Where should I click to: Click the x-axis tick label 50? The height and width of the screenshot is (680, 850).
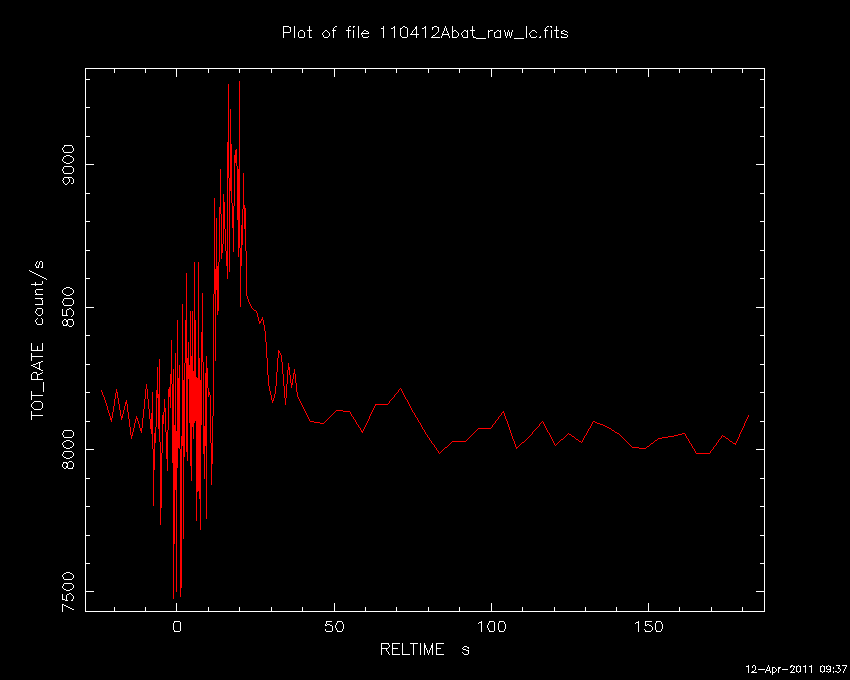pyautogui.click(x=334, y=627)
